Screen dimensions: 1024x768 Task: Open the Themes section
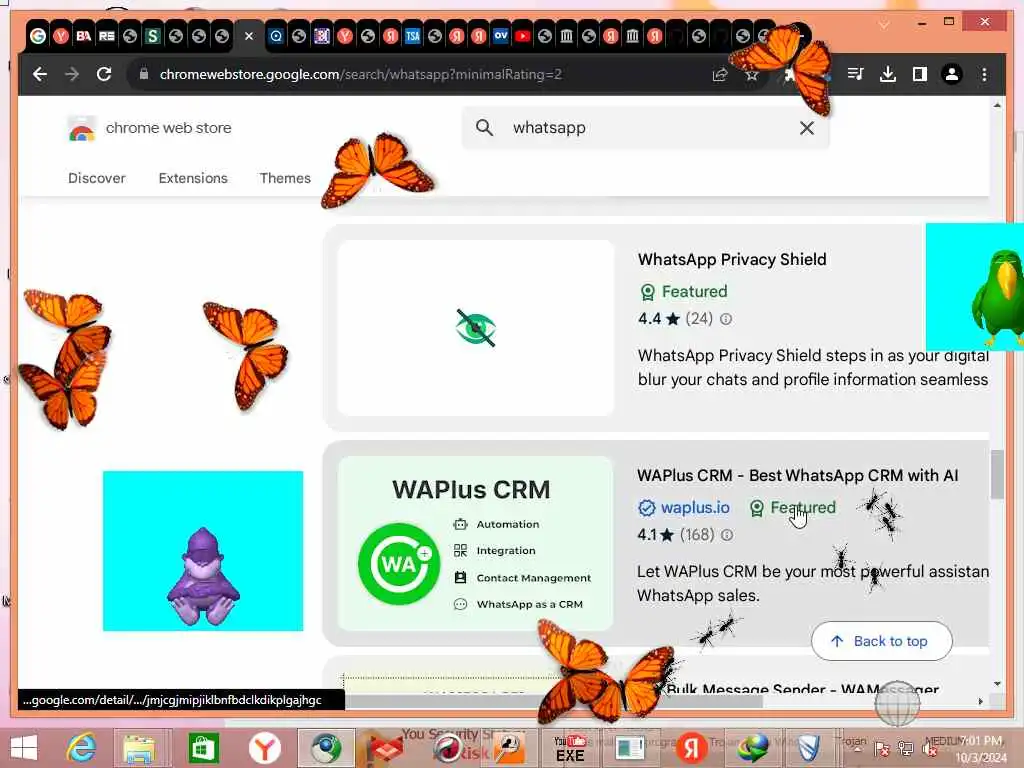pyautogui.click(x=285, y=178)
